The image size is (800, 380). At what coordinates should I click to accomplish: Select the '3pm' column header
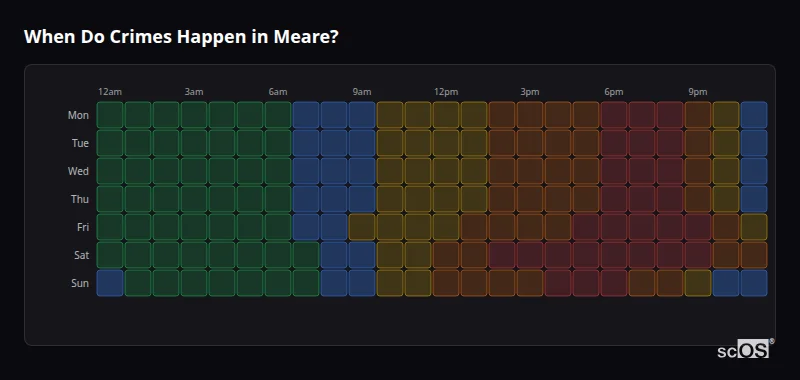[530, 92]
